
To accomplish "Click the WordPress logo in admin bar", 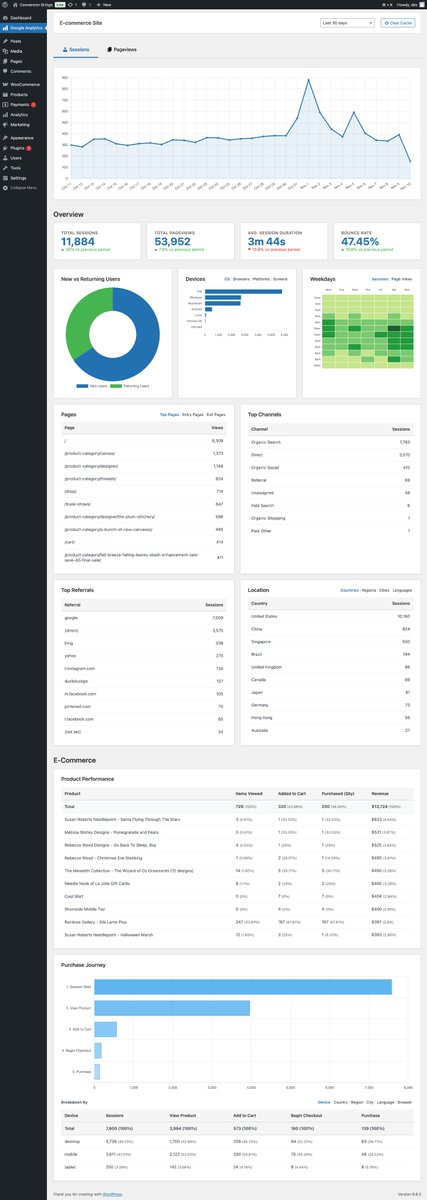I will pos(5,4).
